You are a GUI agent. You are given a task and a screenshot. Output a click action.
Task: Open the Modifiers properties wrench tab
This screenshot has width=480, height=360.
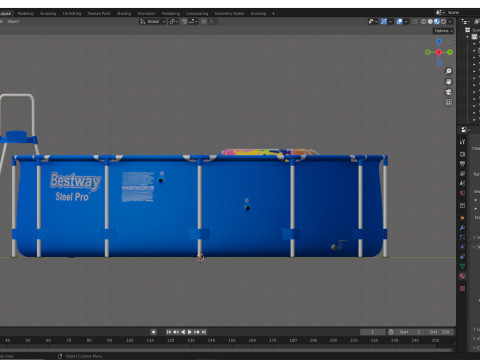coord(462,228)
